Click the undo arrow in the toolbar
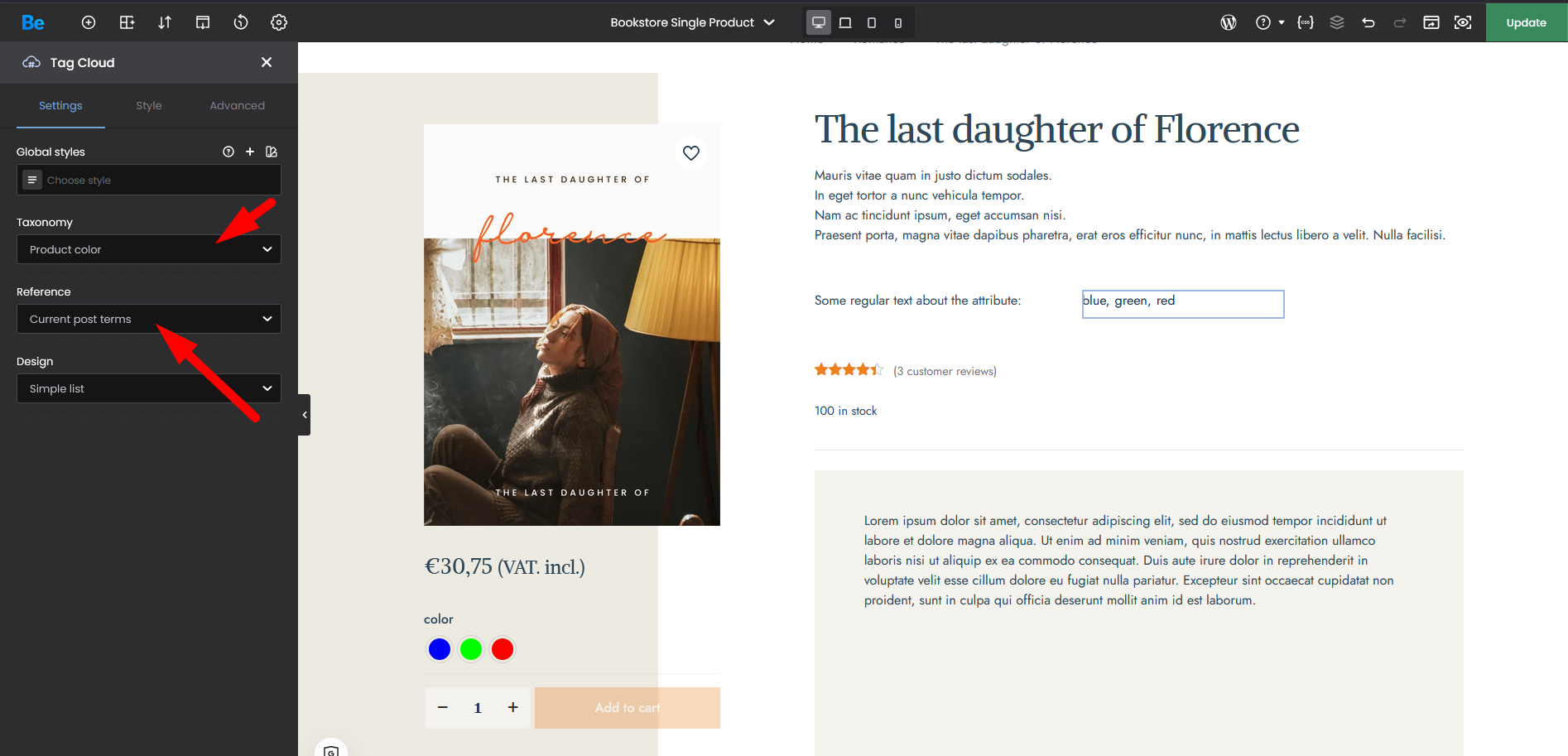Screen dimensions: 1568x756 pyautogui.click(x=1368, y=22)
